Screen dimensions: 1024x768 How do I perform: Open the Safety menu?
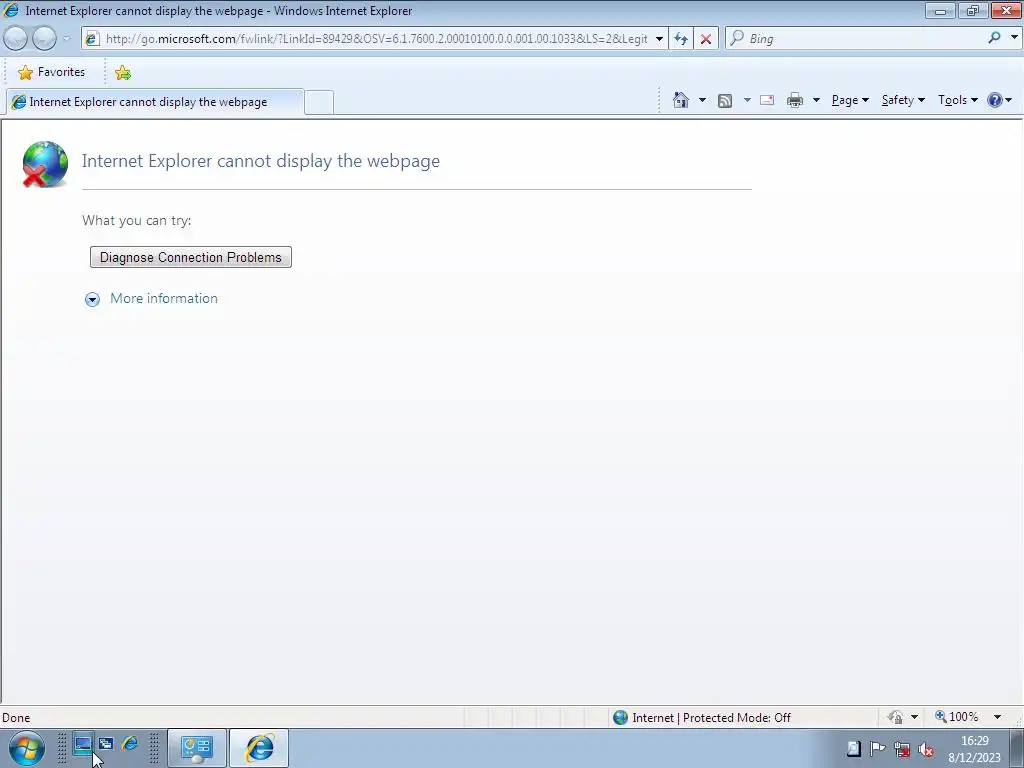tap(903, 100)
